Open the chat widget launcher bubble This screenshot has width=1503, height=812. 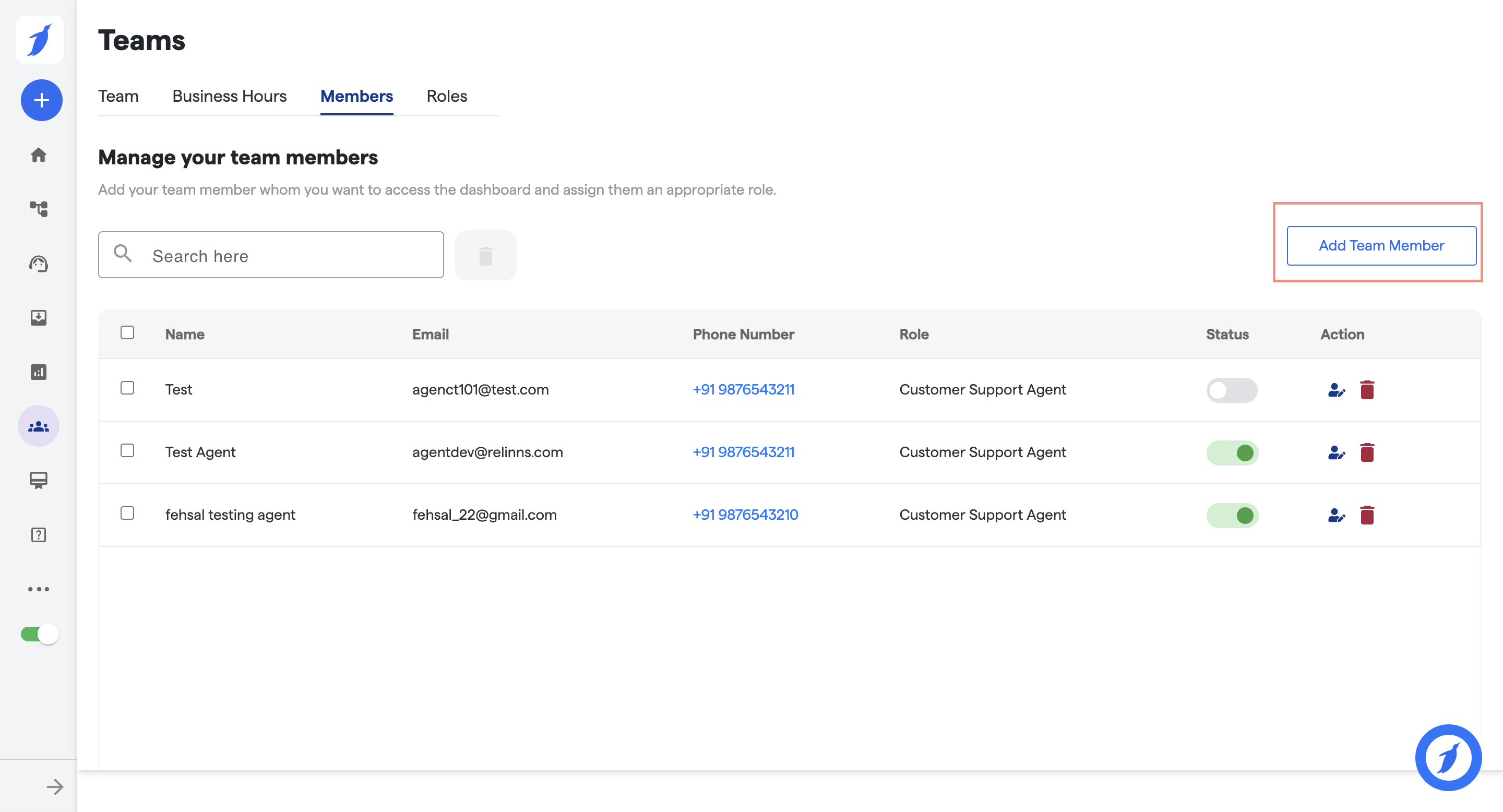[1448, 757]
